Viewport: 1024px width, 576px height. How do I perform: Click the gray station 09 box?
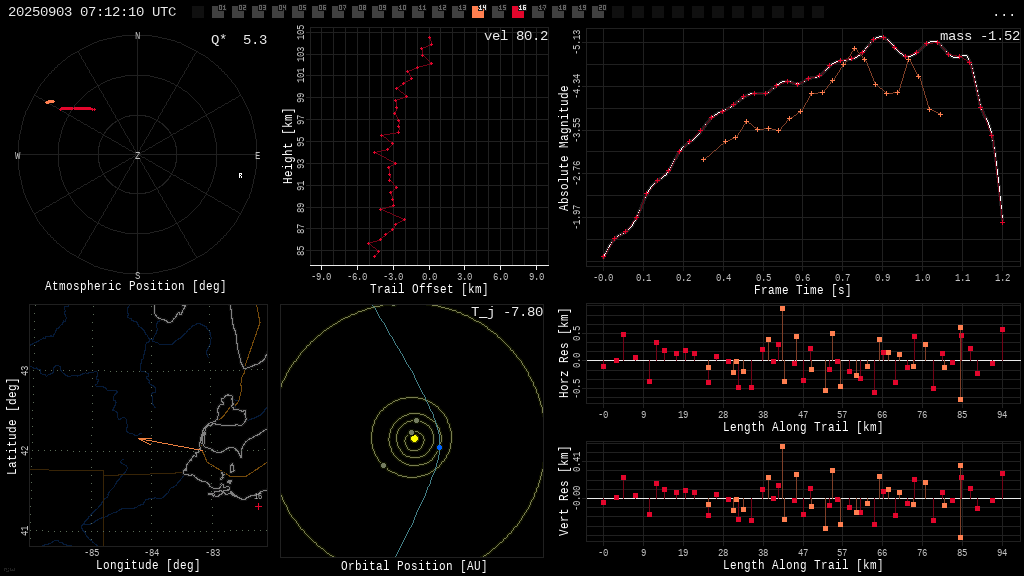[379, 11]
